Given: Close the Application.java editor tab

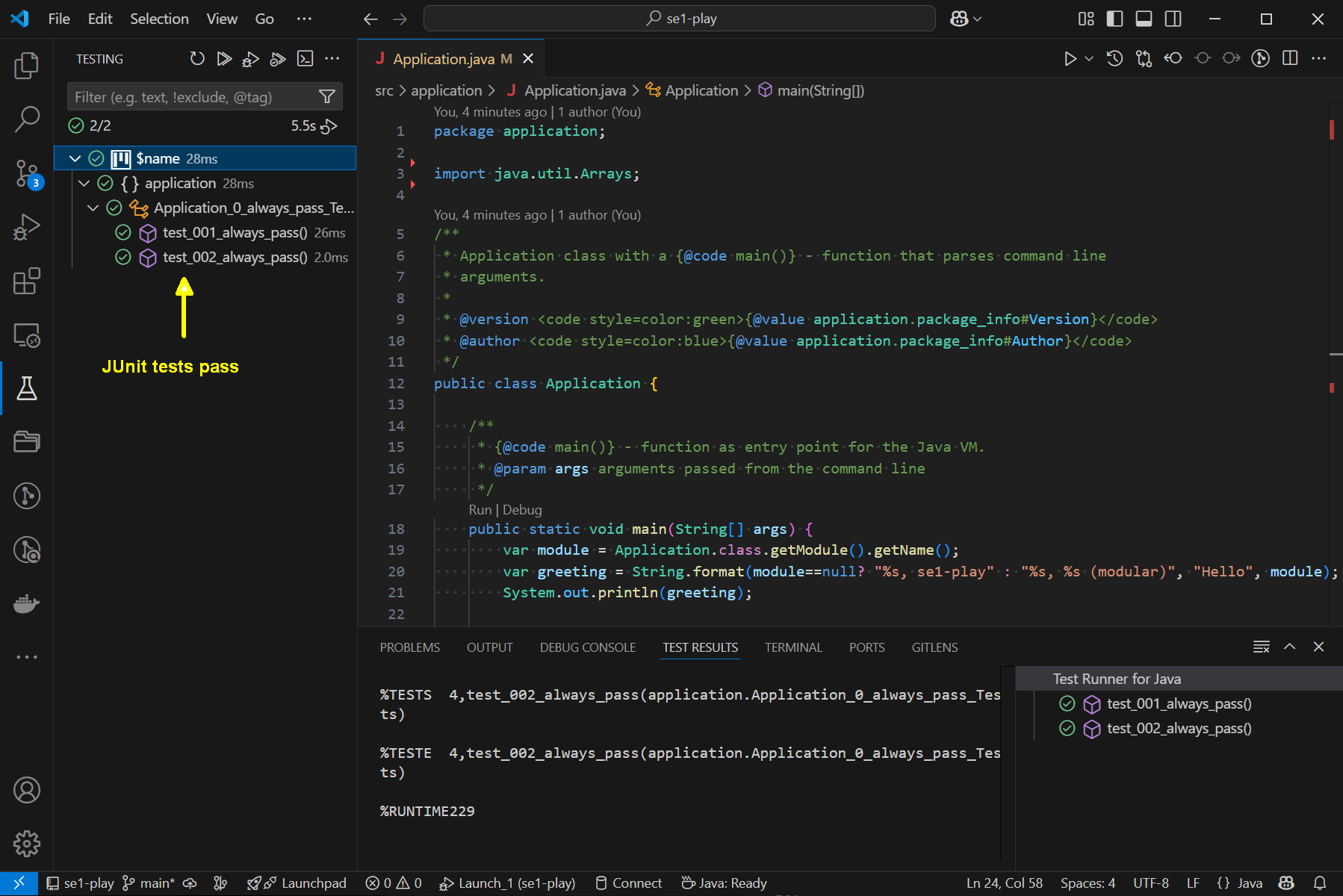Looking at the screenshot, I should point(528,58).
